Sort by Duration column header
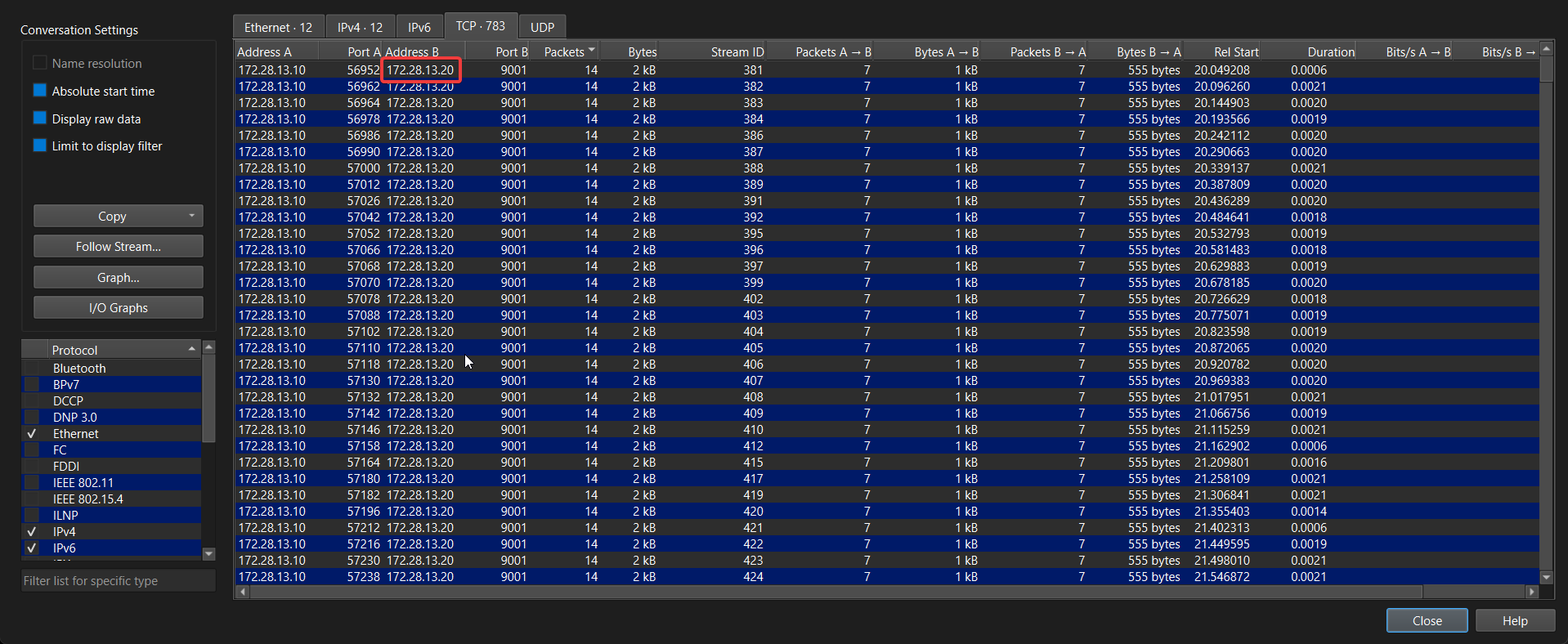 click(x=1308, y=51)
